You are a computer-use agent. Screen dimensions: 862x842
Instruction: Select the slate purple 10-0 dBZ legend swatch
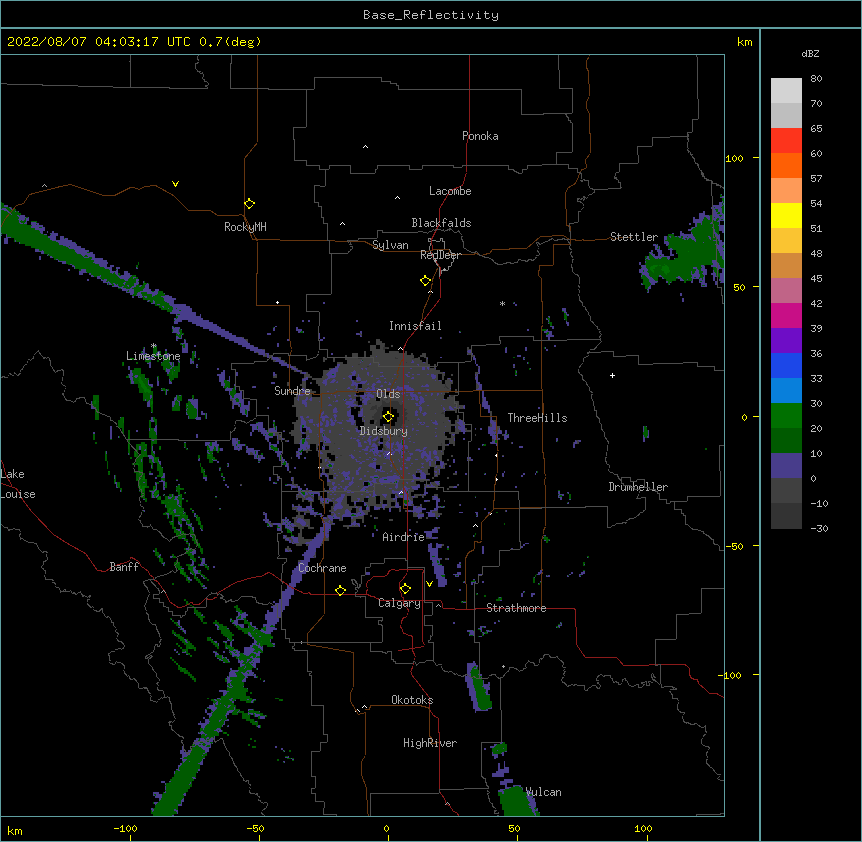pos(786,466)
